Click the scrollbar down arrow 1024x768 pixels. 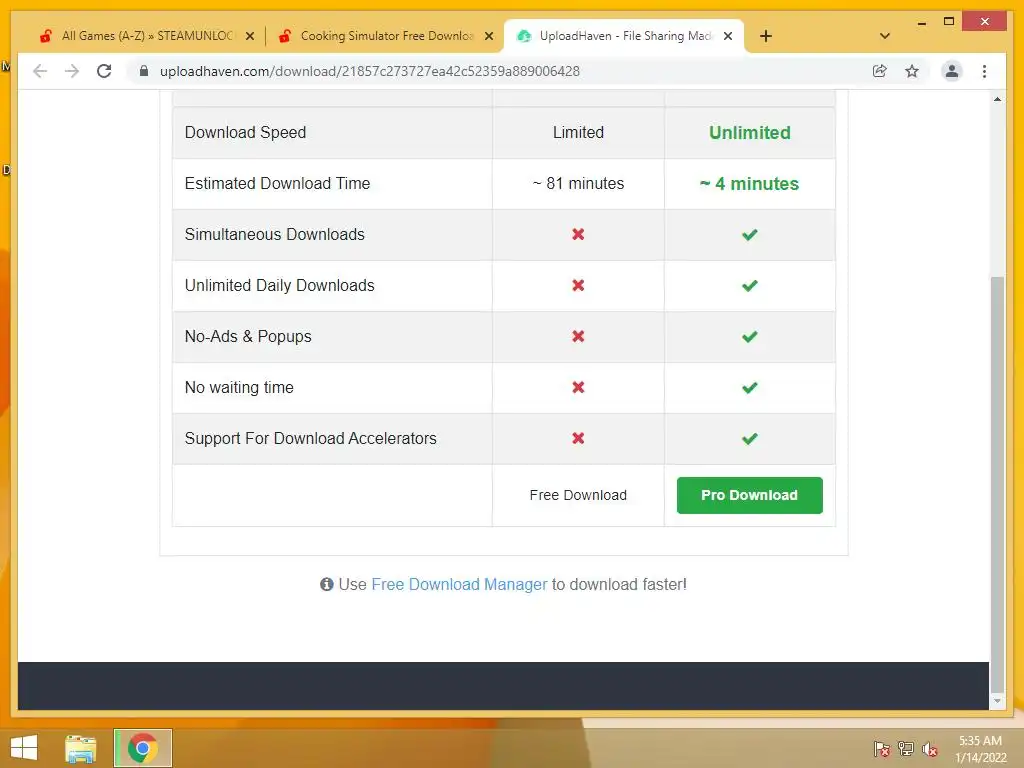pos(997,701)
